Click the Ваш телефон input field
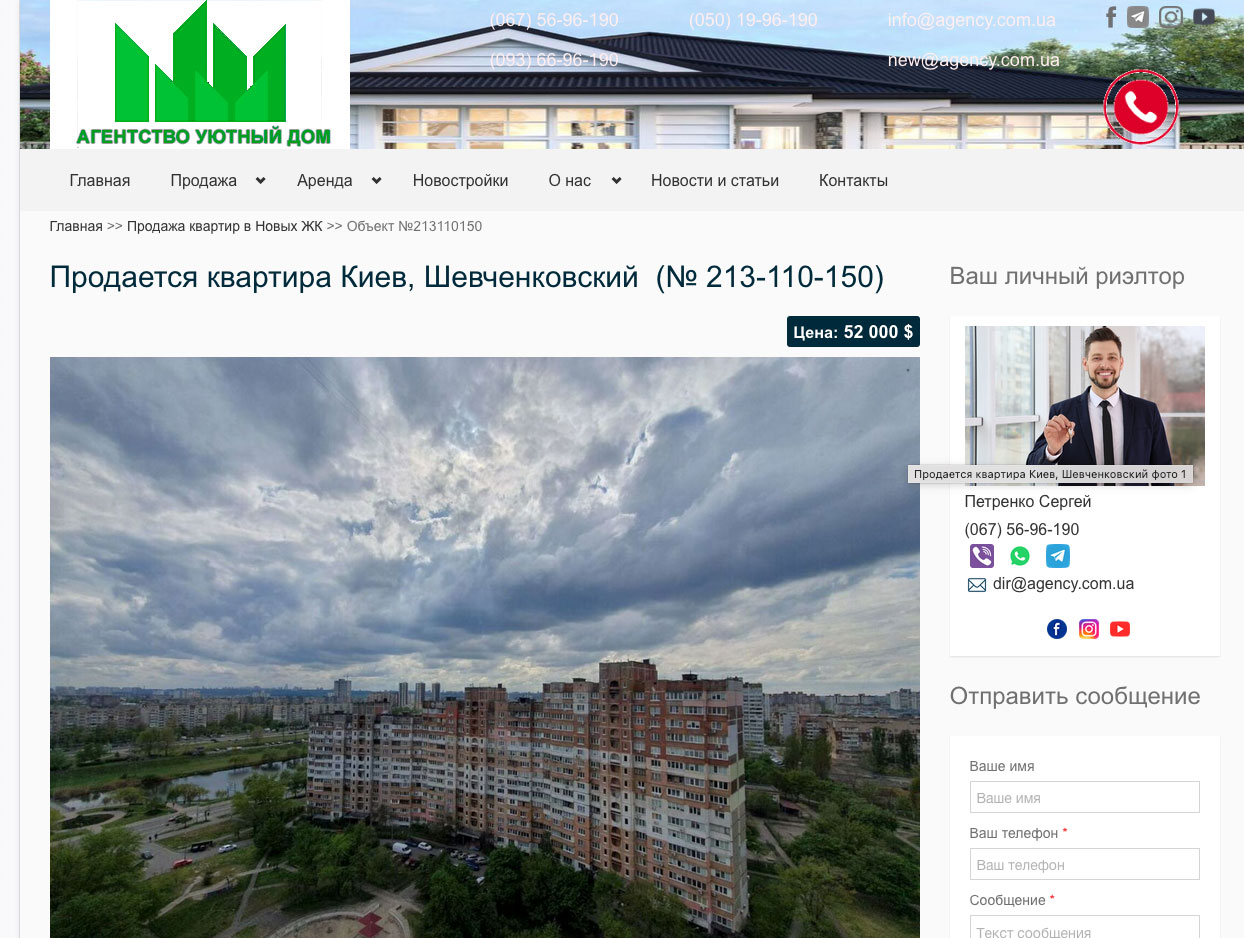 (x=1084, y=864)
